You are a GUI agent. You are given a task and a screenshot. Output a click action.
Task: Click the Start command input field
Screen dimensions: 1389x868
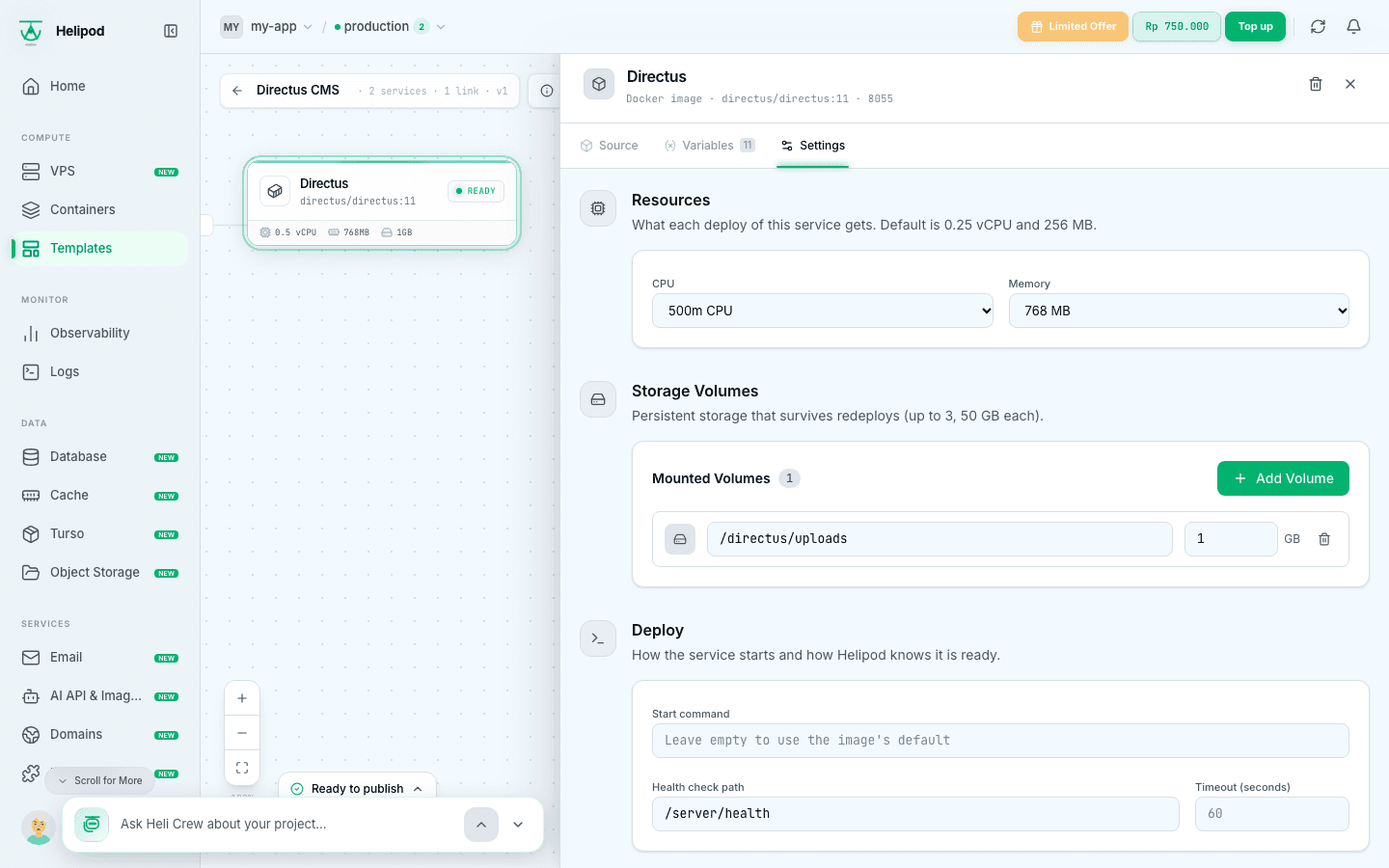tap(1000, 741)
